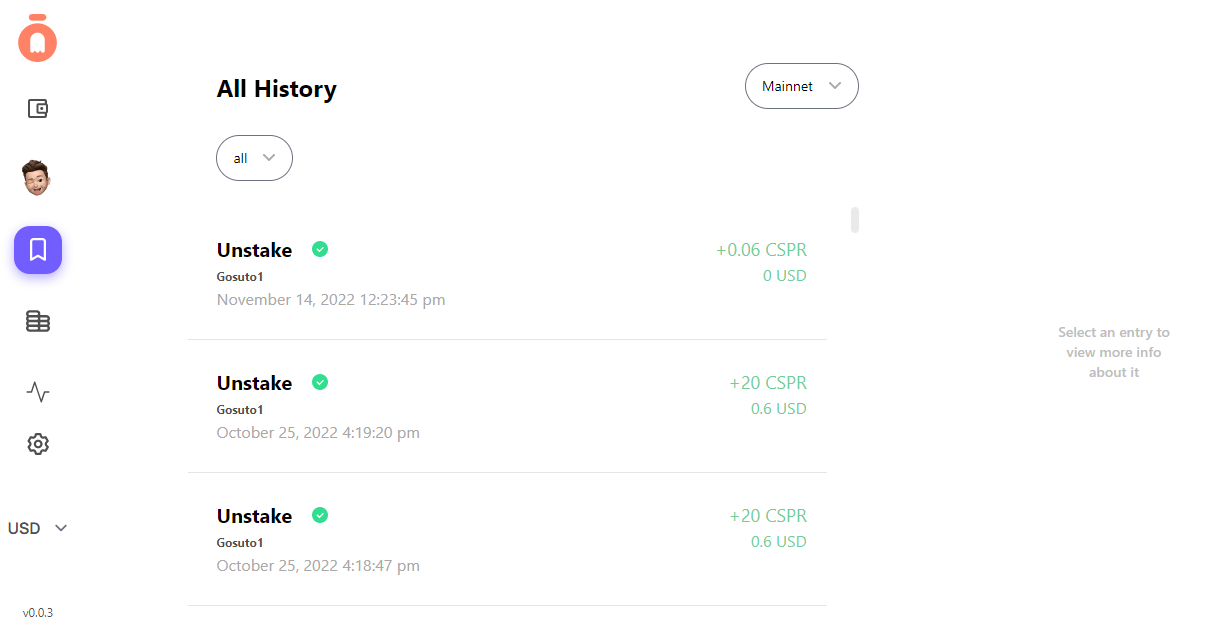Click the All History heading
Viewport: 1225px width, 627px height.
pyautogui.click(x=277, y=89)
